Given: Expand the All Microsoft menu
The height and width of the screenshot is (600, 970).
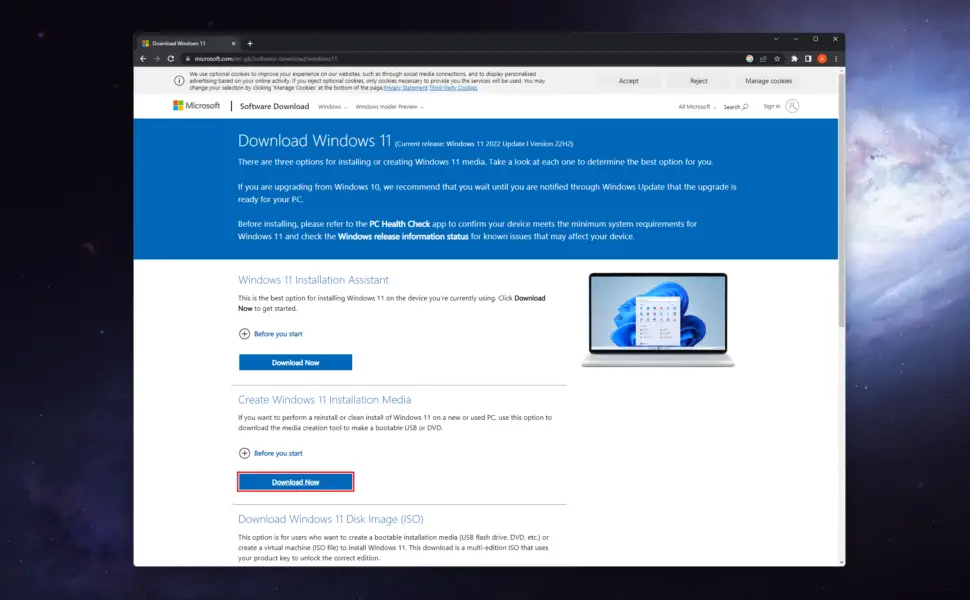Looking at the screenshot, I should click(x=697, y=107).
